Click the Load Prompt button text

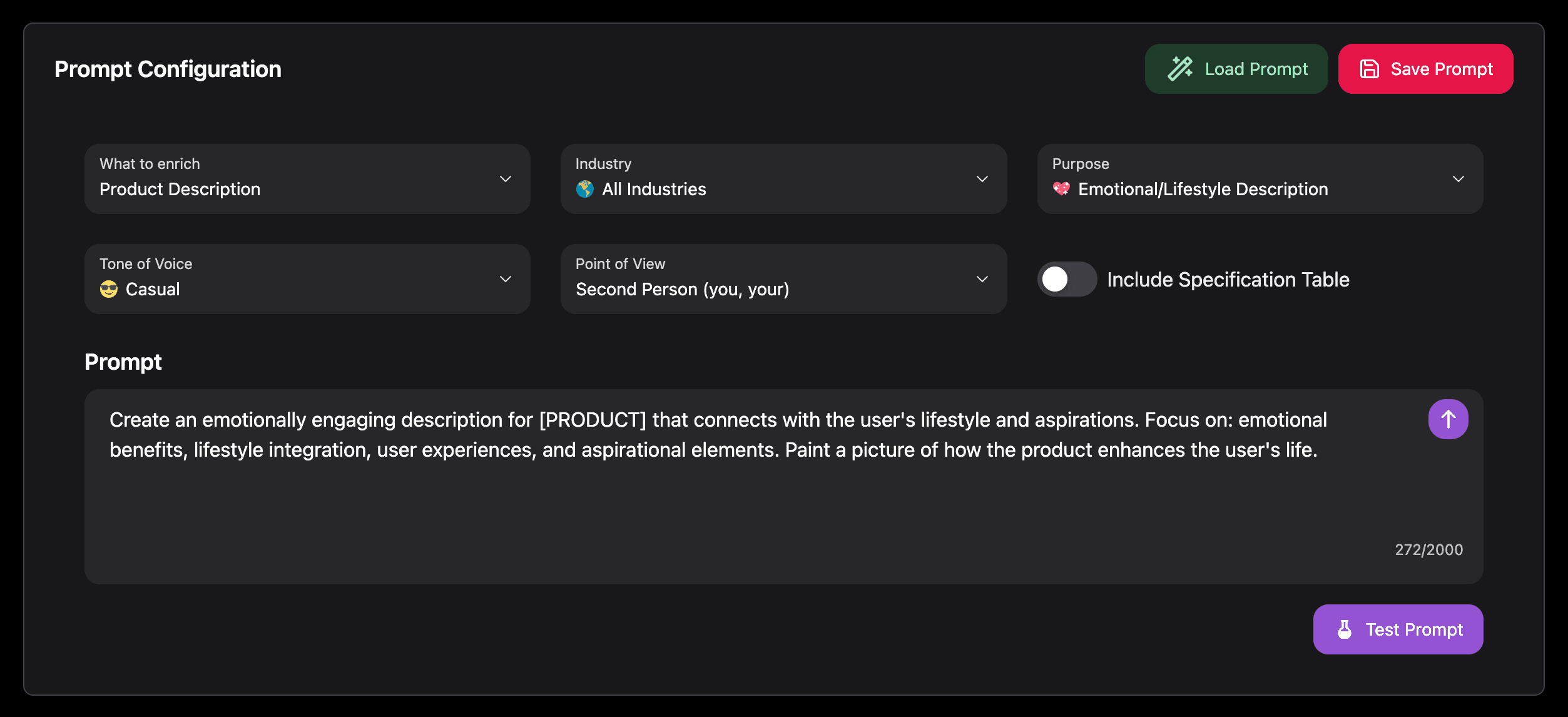tap(1256, 69)
